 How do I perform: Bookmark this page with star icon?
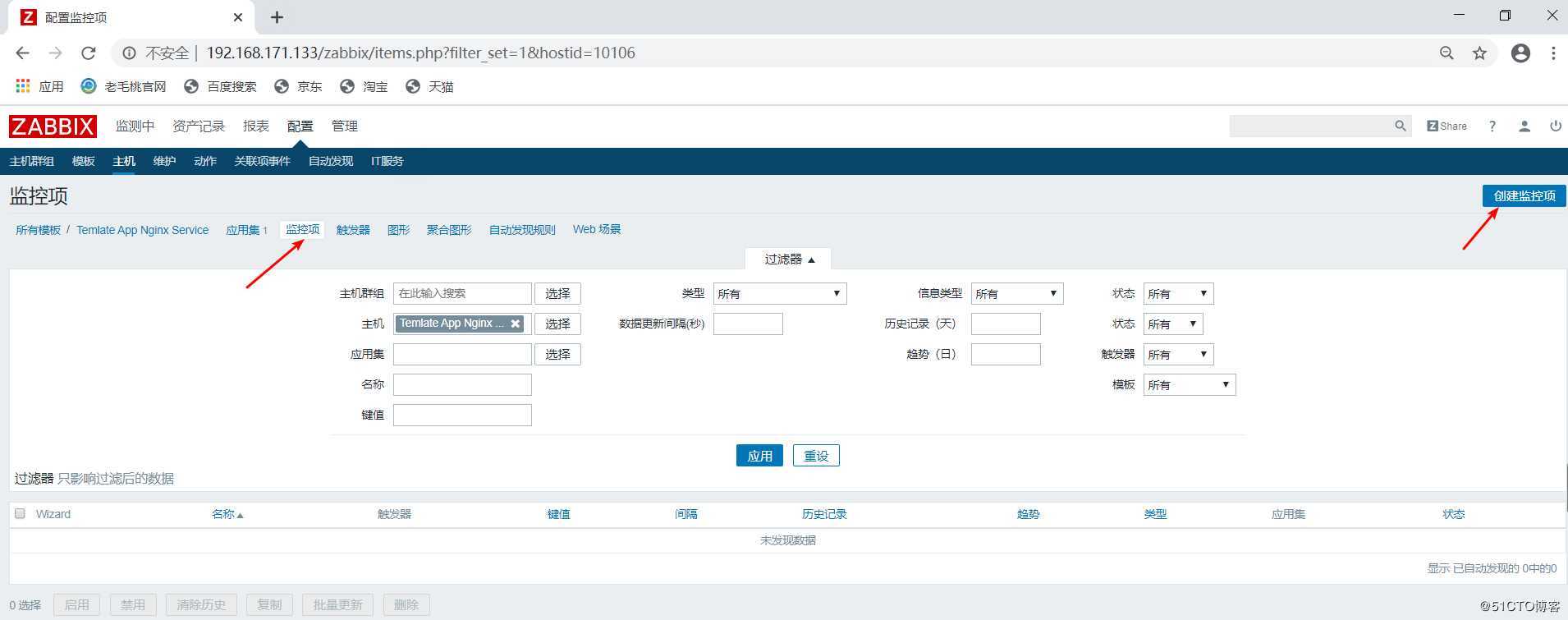tap(1479, 53)
